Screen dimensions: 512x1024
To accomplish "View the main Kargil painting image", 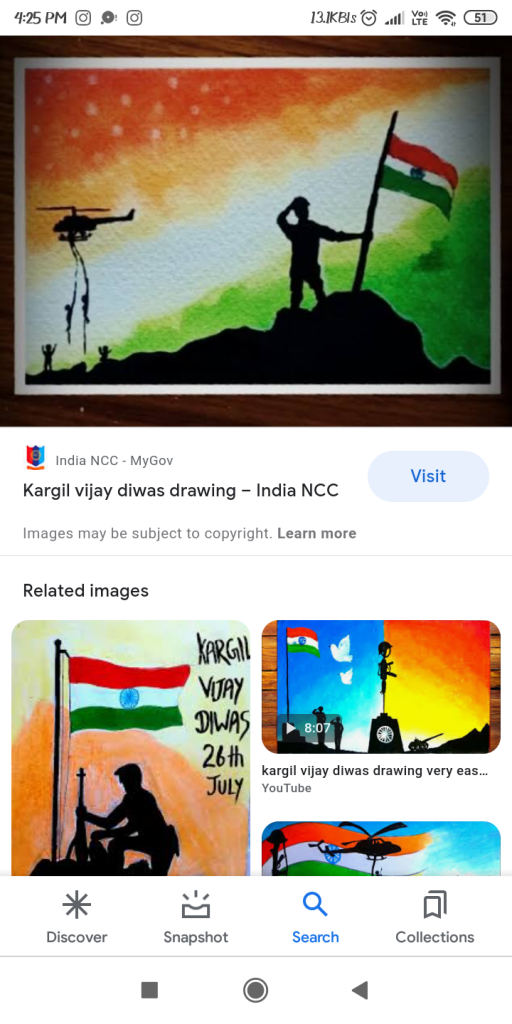I will point(256,231).
